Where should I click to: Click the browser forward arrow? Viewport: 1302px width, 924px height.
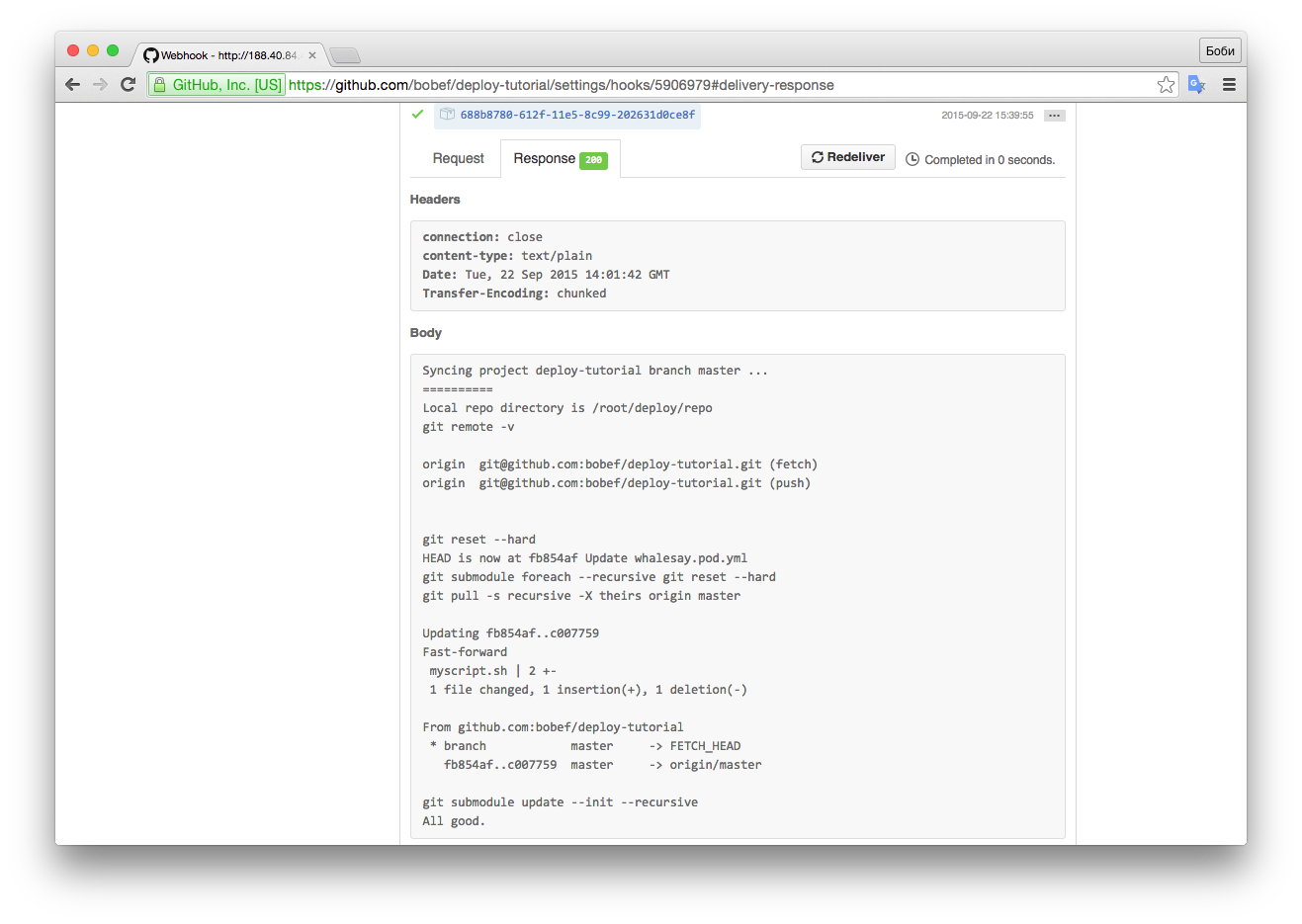tap(100, 85)
